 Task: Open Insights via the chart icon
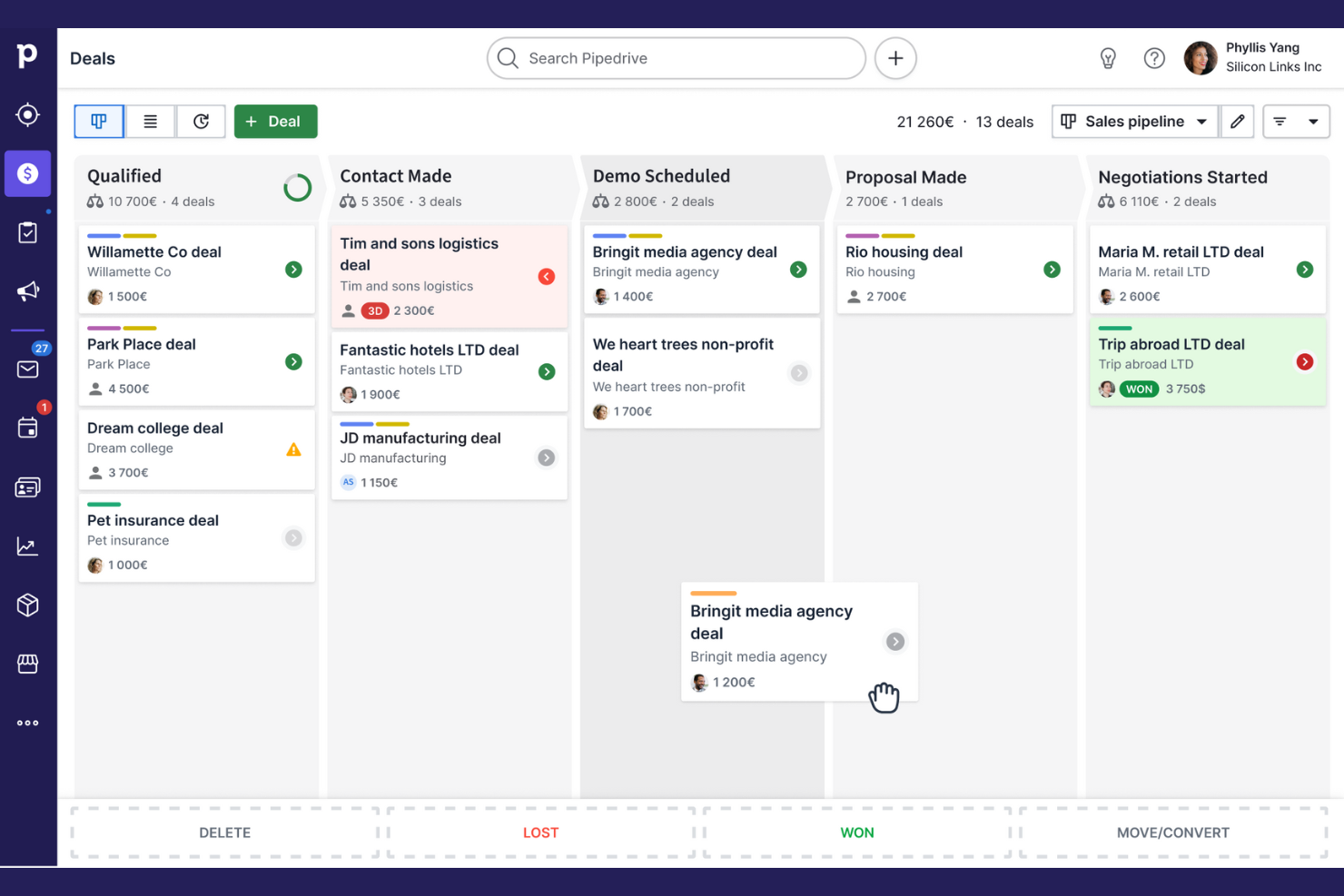[27, 546]
